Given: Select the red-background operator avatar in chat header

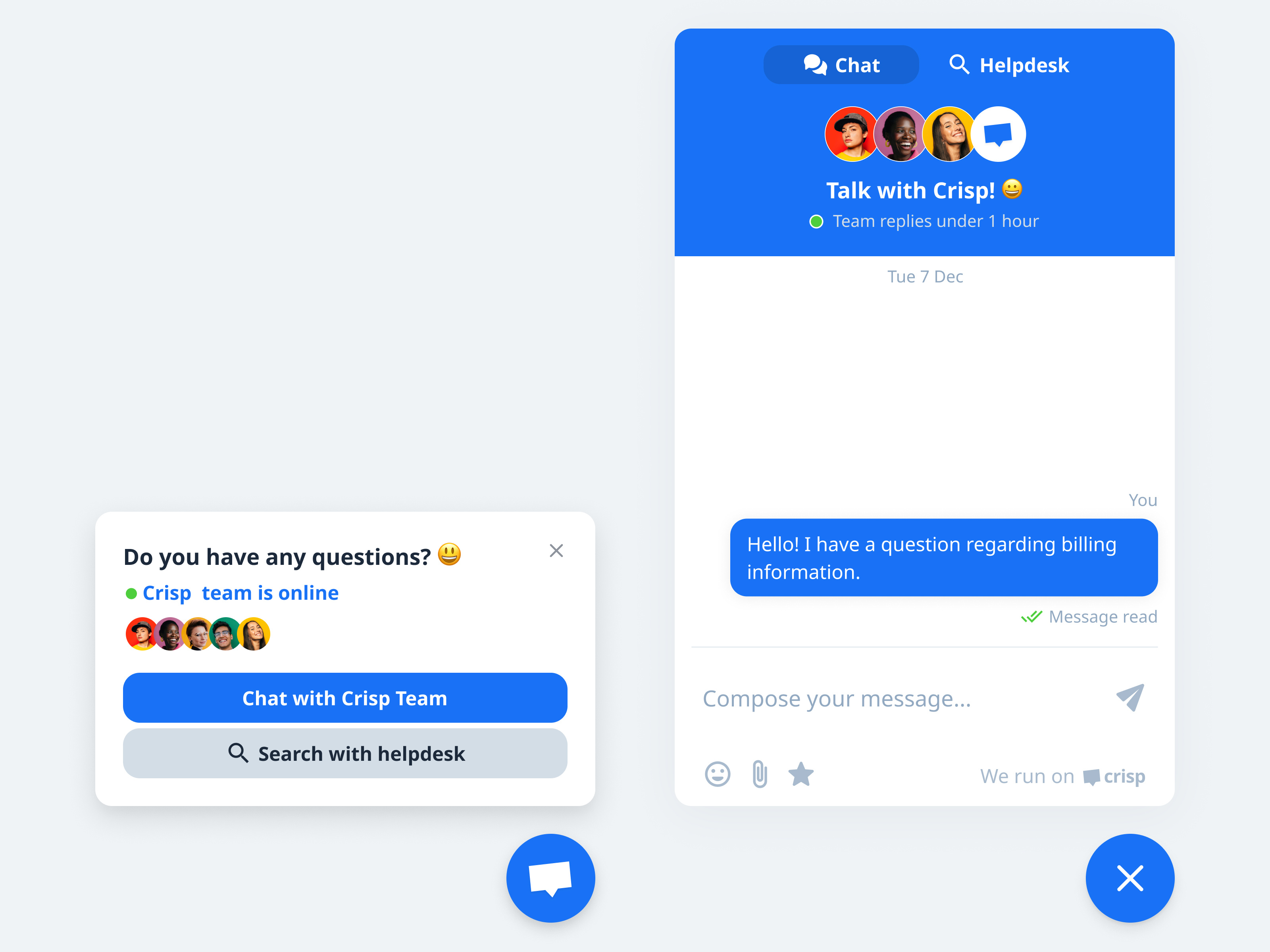Looking at the screenshot, I should click(851, 134).
